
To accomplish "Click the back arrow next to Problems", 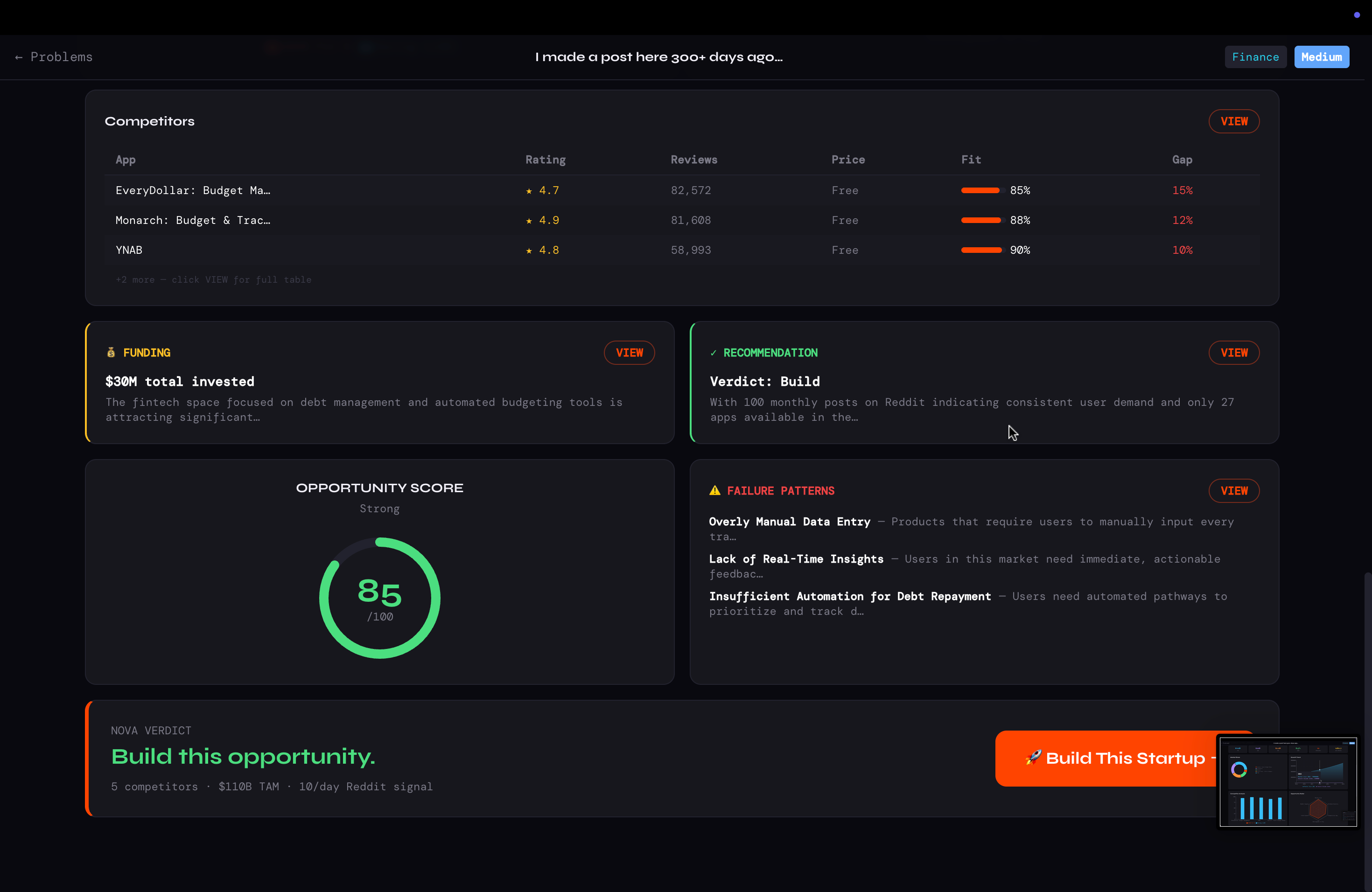I will 19,57.
